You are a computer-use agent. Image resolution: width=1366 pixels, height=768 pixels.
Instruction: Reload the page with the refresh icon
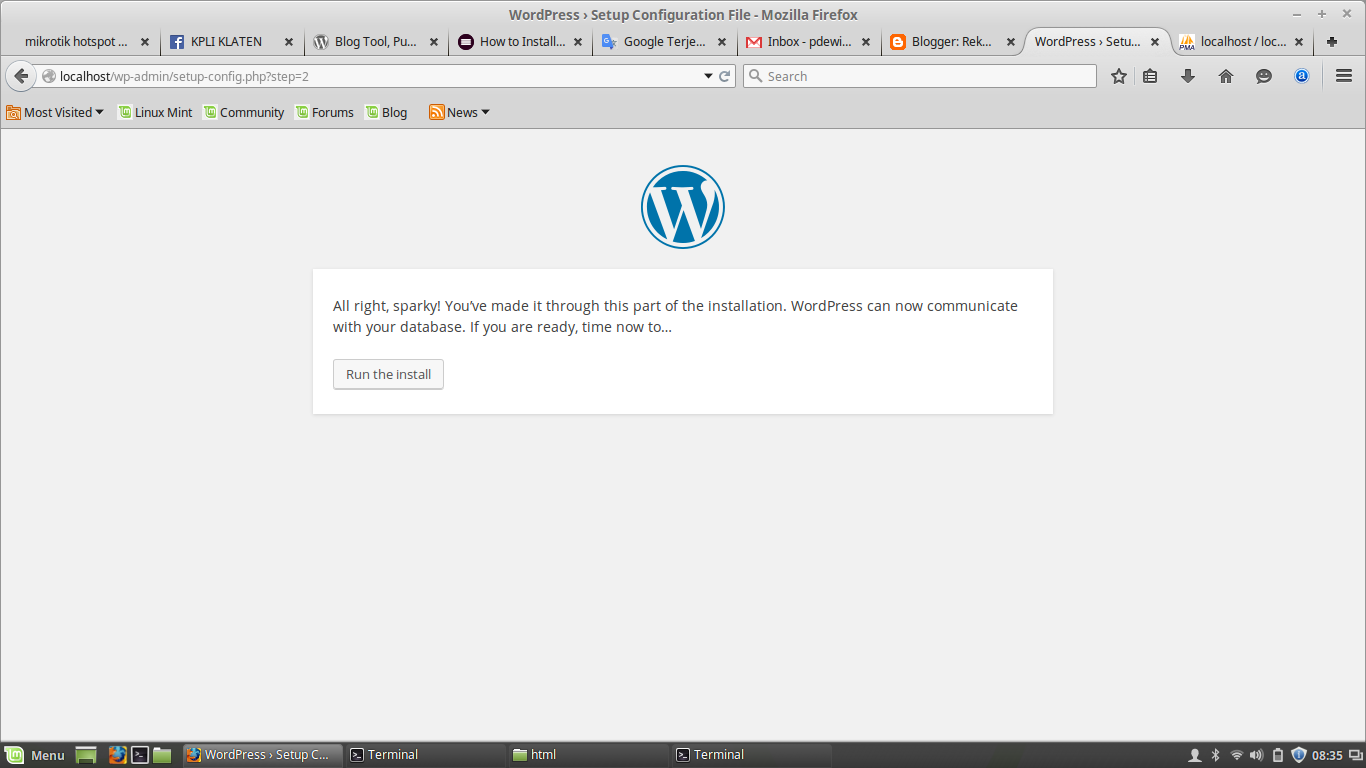pyautogui.click(x=725, y=76)
